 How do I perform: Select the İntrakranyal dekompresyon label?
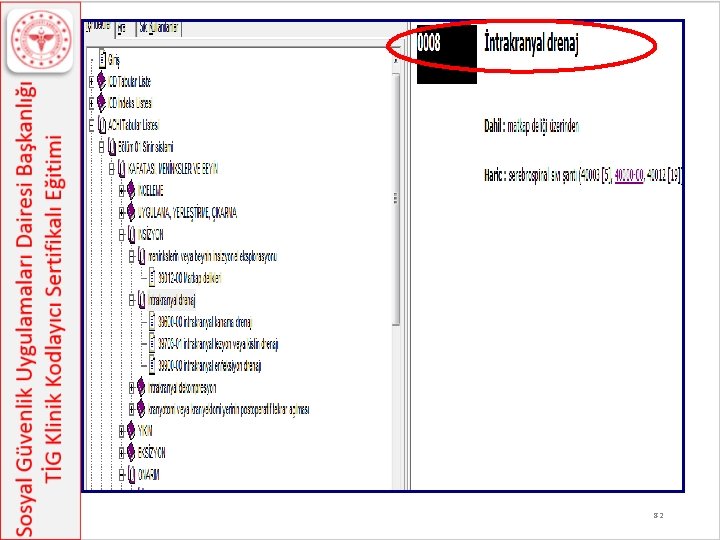pyautogui.click(x=182, y=388)
